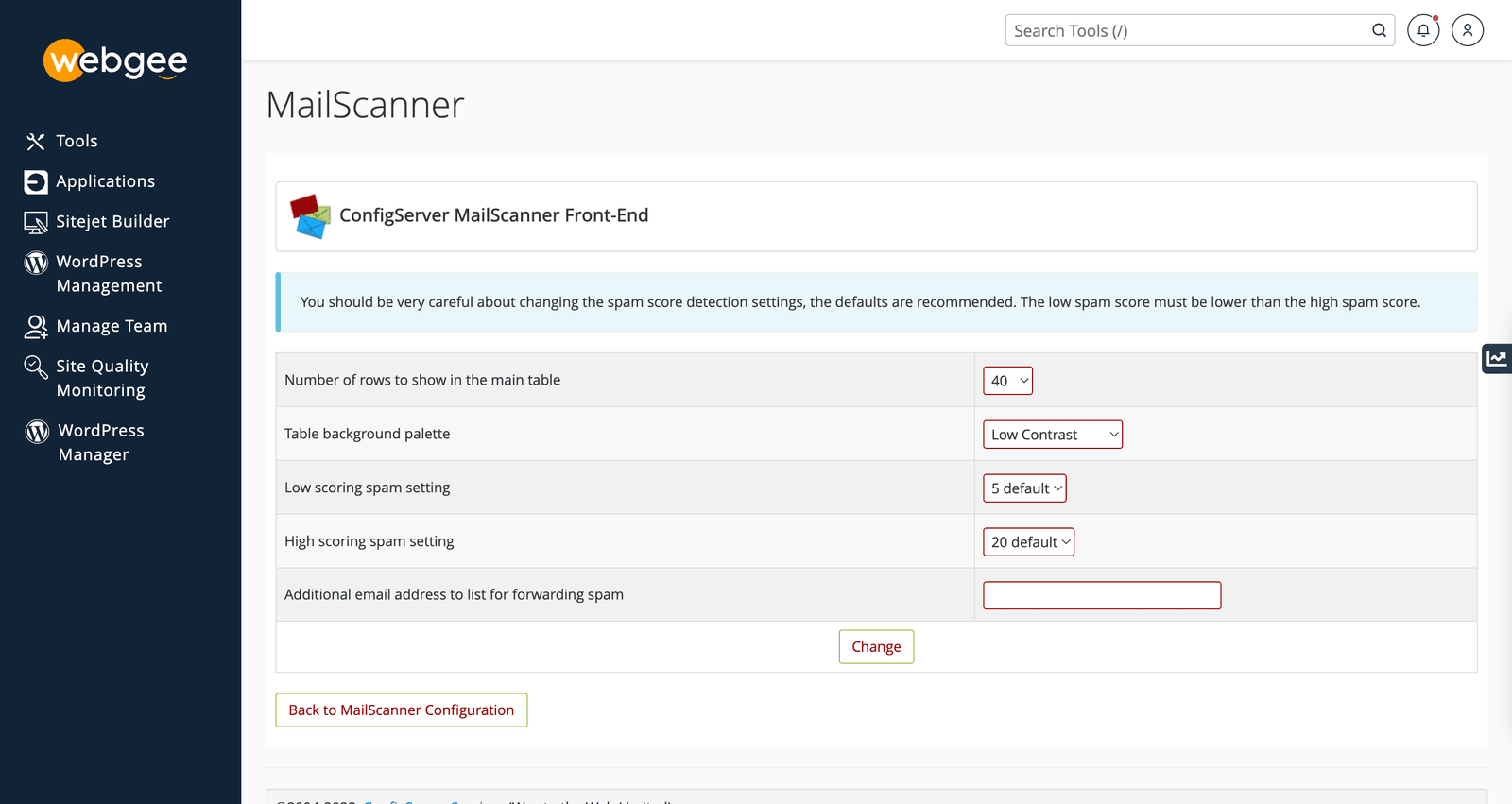This screenshot has width=1512, height=804.
Task: Open the user account menu icon
Action: [1468, 30]
